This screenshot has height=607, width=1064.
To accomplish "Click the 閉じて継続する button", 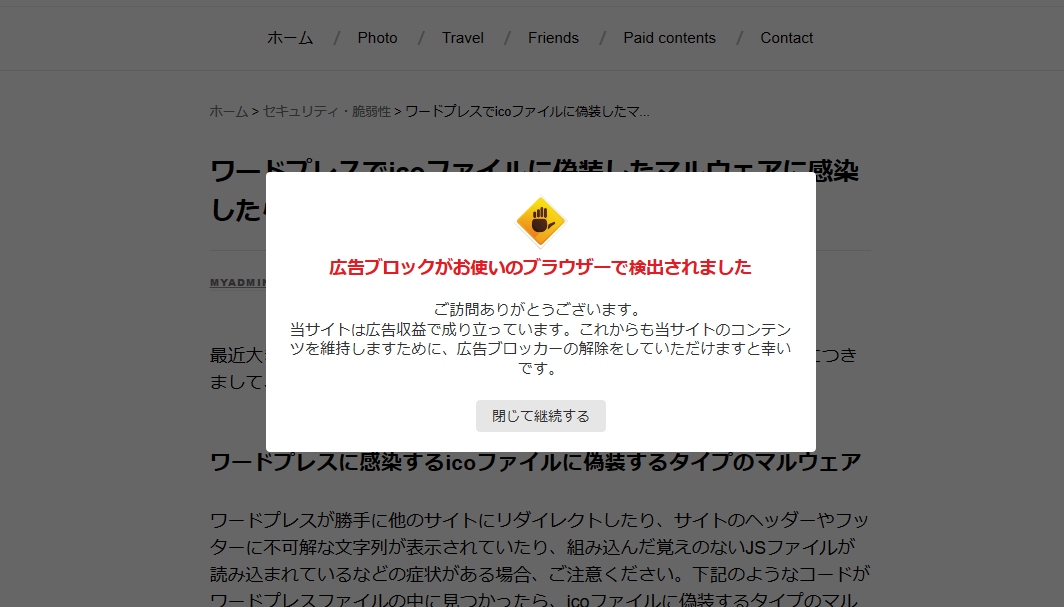I will (540, 416).
